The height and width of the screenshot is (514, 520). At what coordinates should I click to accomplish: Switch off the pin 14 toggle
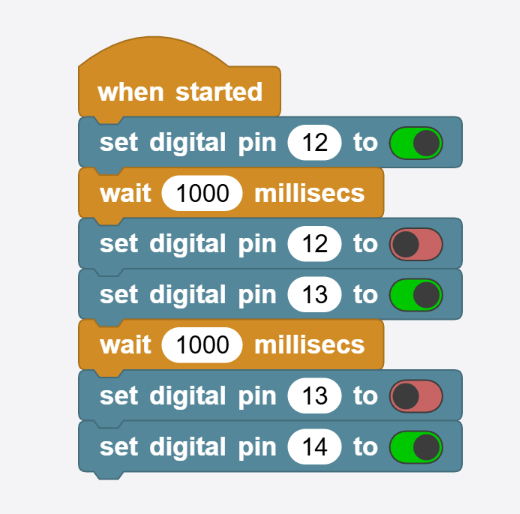(416, 447)
